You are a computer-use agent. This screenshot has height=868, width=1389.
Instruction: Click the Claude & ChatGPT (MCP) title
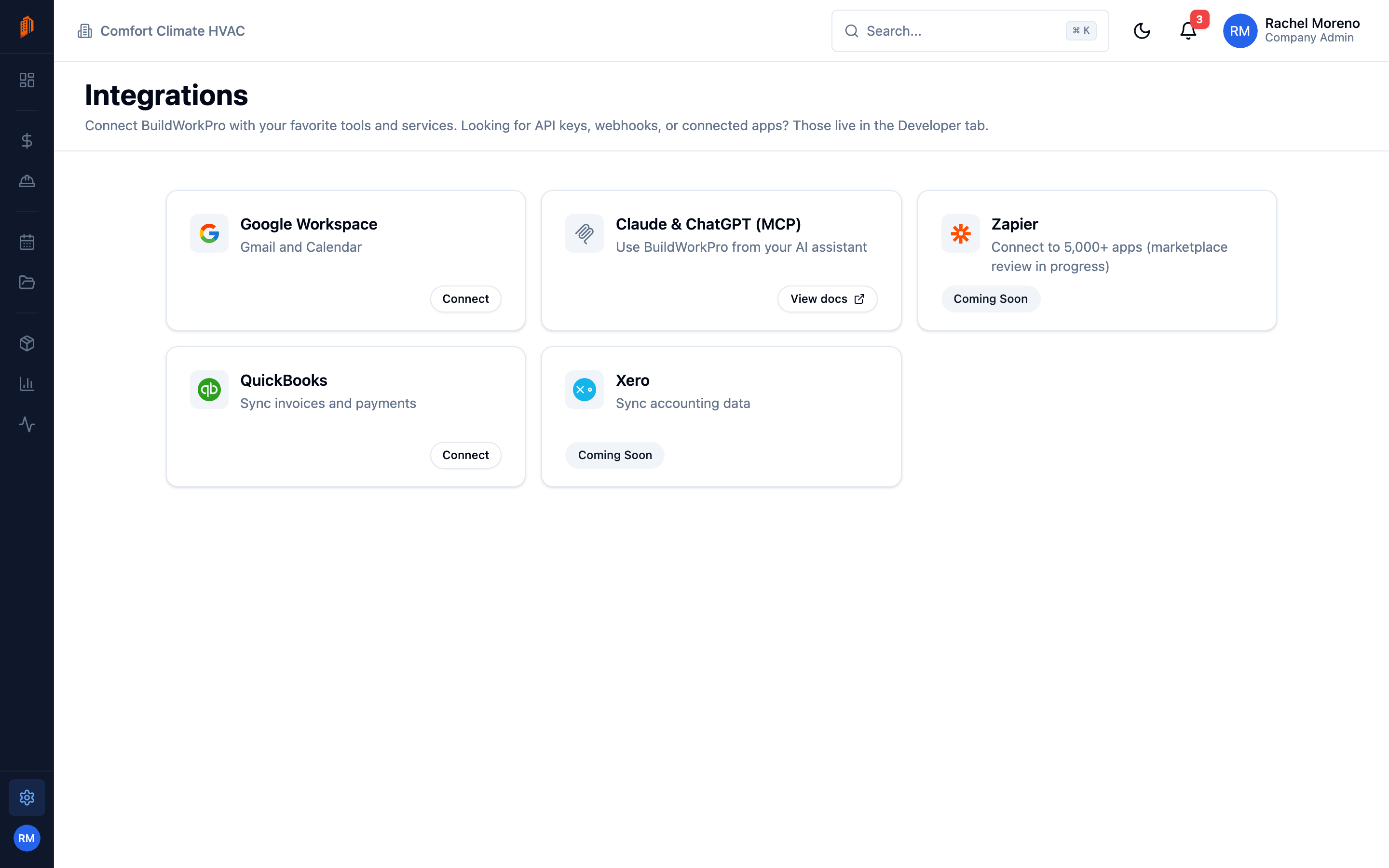[x=708, y=224]
